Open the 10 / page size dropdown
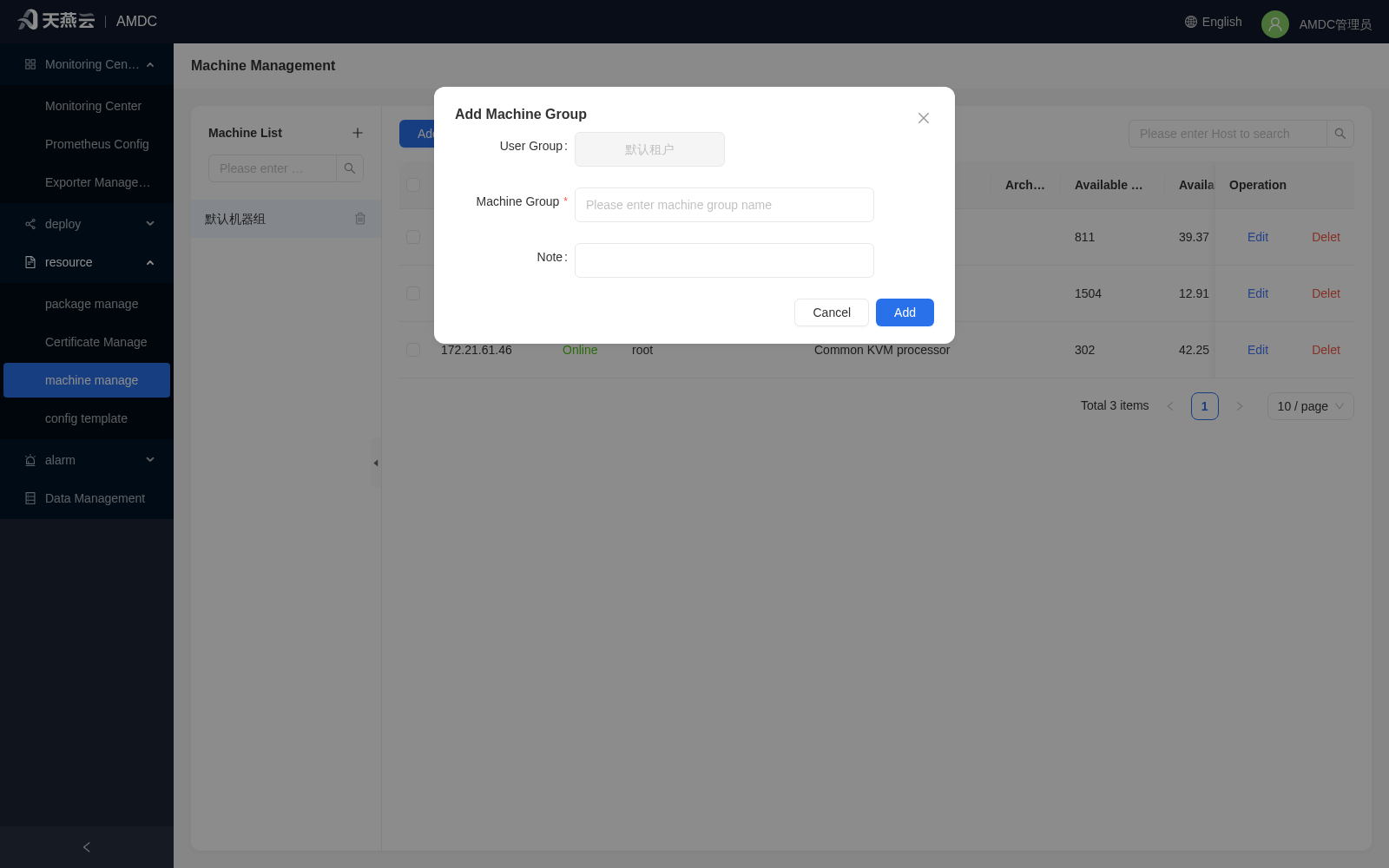The image size is (1389, 868). click(1311, 406)
